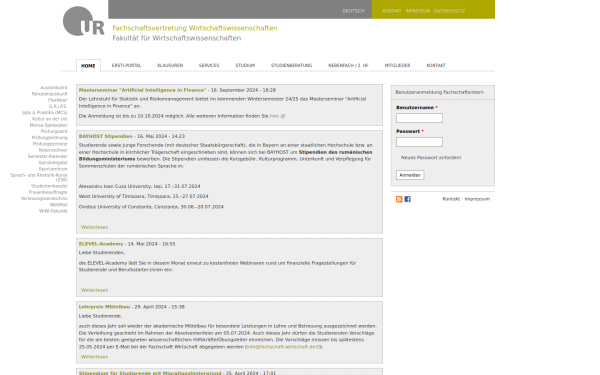Select 'West University of Timisoara' line text
Viewport: 600px width, 375px height.
pos(143,196)
